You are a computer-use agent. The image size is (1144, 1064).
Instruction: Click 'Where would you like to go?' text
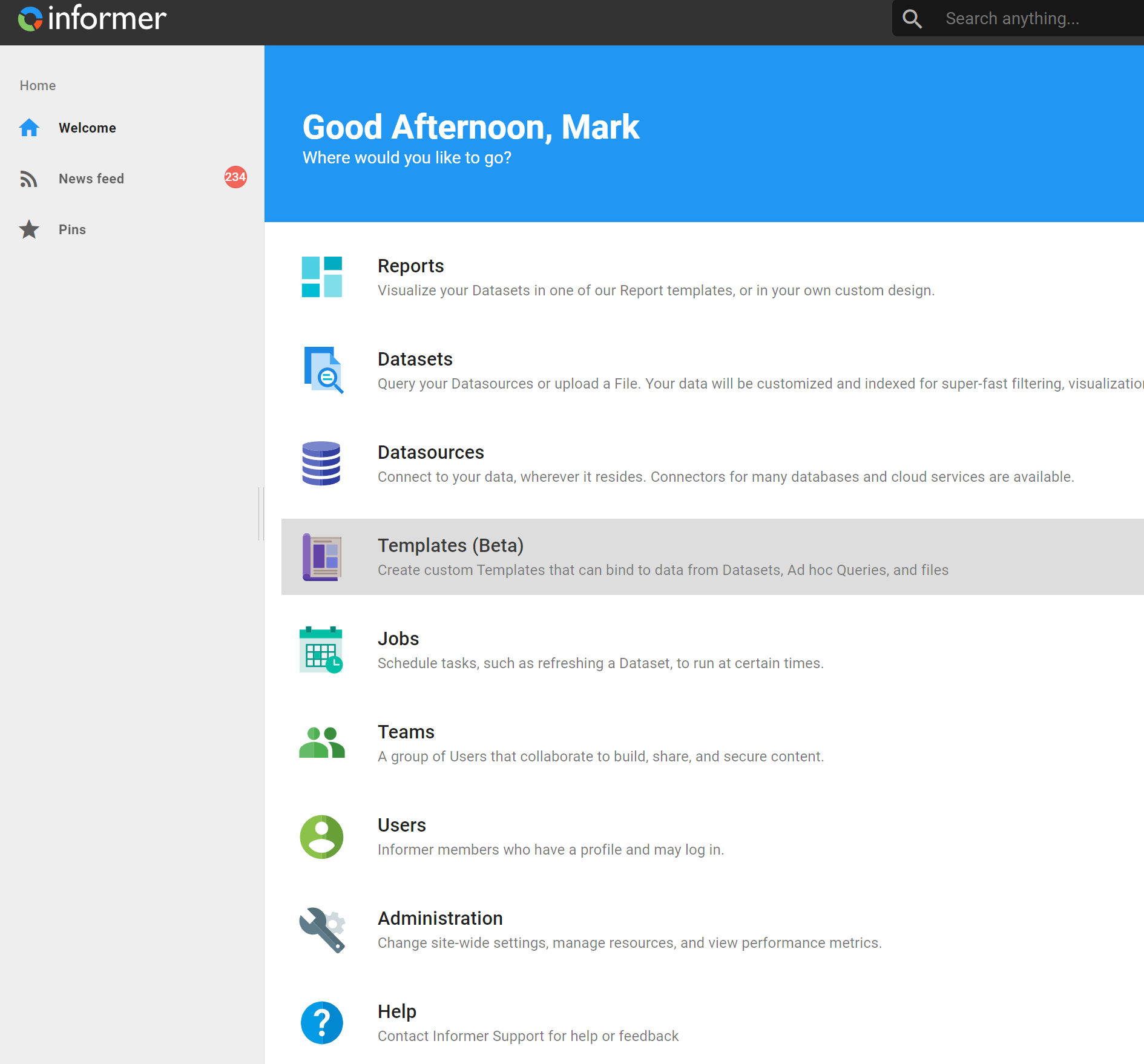(x=407, y=157)
